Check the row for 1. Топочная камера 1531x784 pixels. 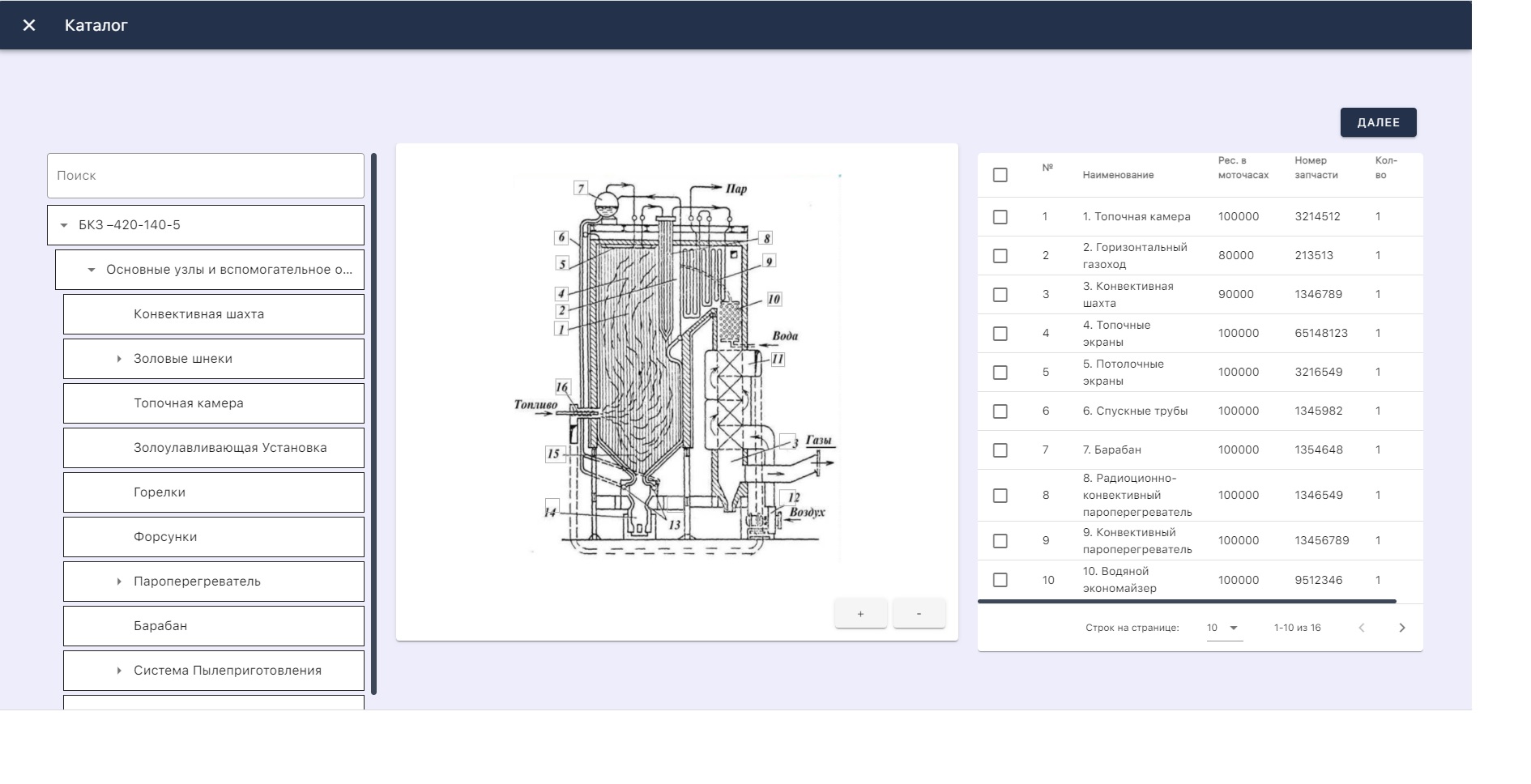(x=1000, y=217)
